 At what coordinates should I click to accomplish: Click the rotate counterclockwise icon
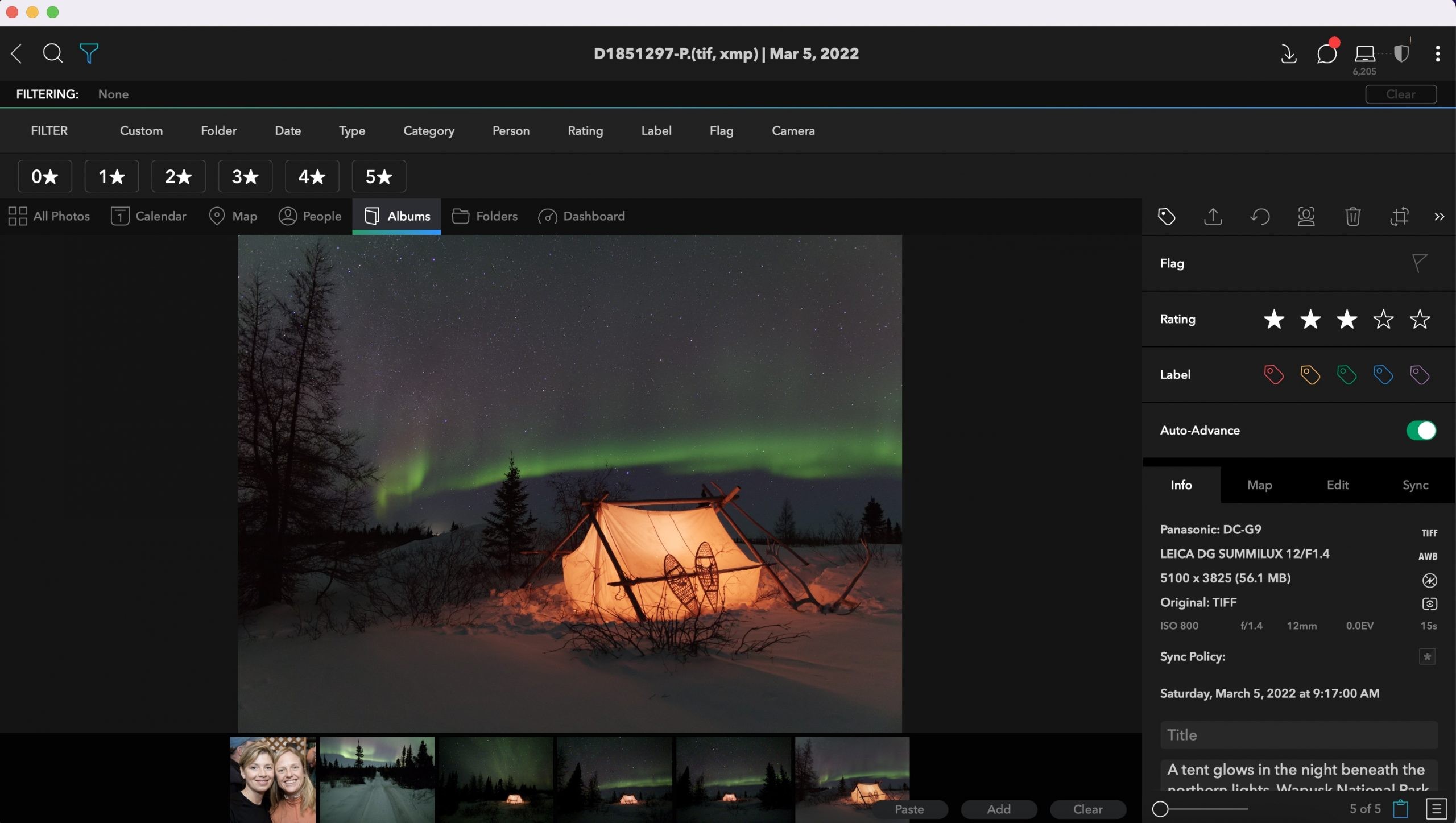click(1260, 217)
